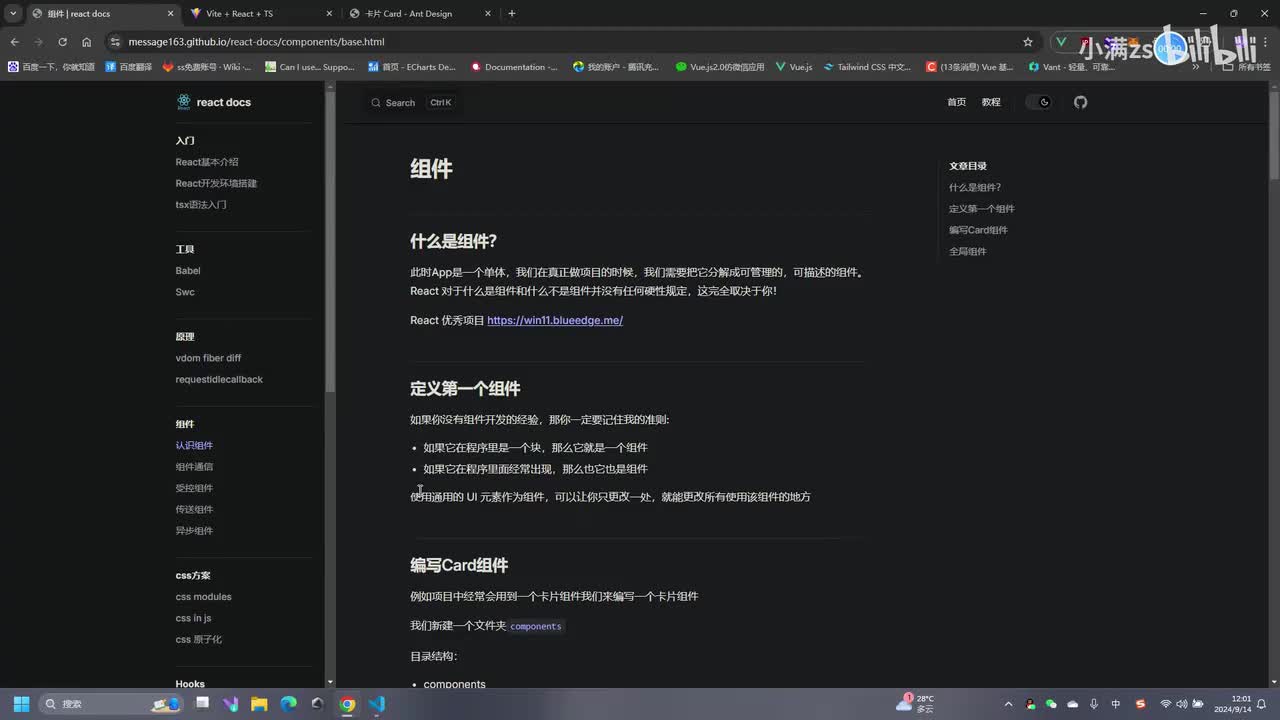
Task: Open 受控组件 in the sidebar
Action: click(x=194, y=488)
